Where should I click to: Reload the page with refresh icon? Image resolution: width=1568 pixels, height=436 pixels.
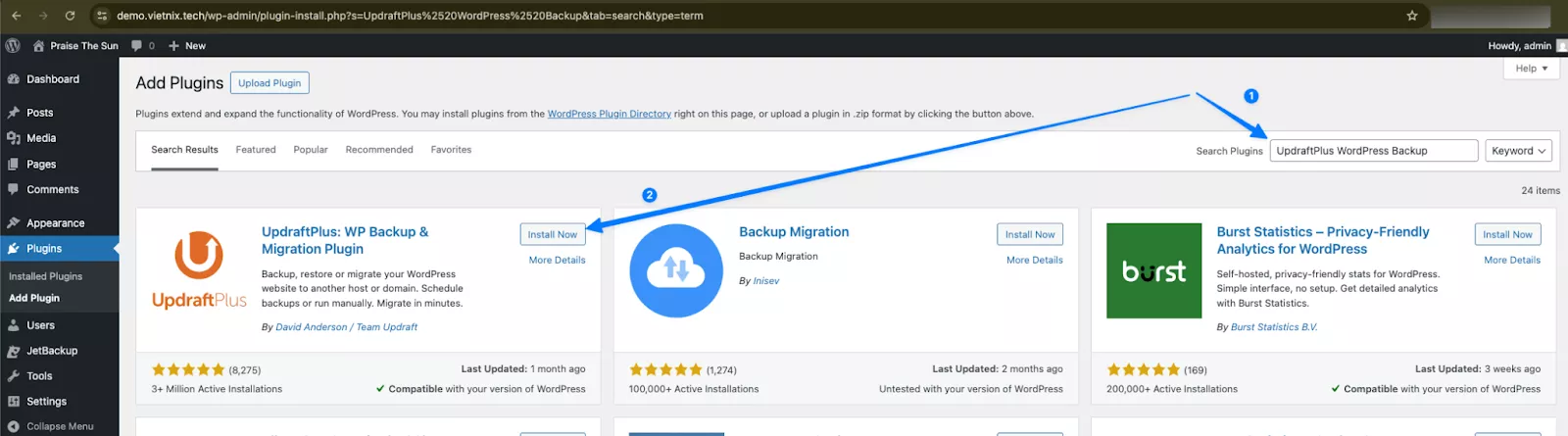click(x=70, y=16)
